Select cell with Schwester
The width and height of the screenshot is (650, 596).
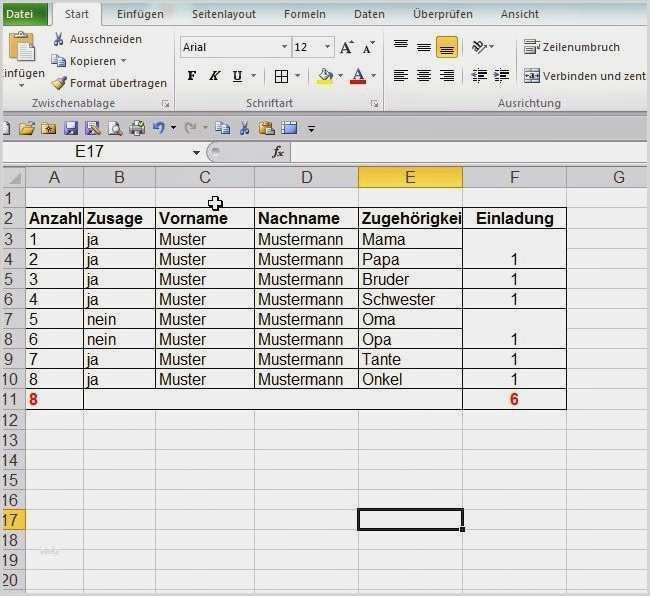410,299
